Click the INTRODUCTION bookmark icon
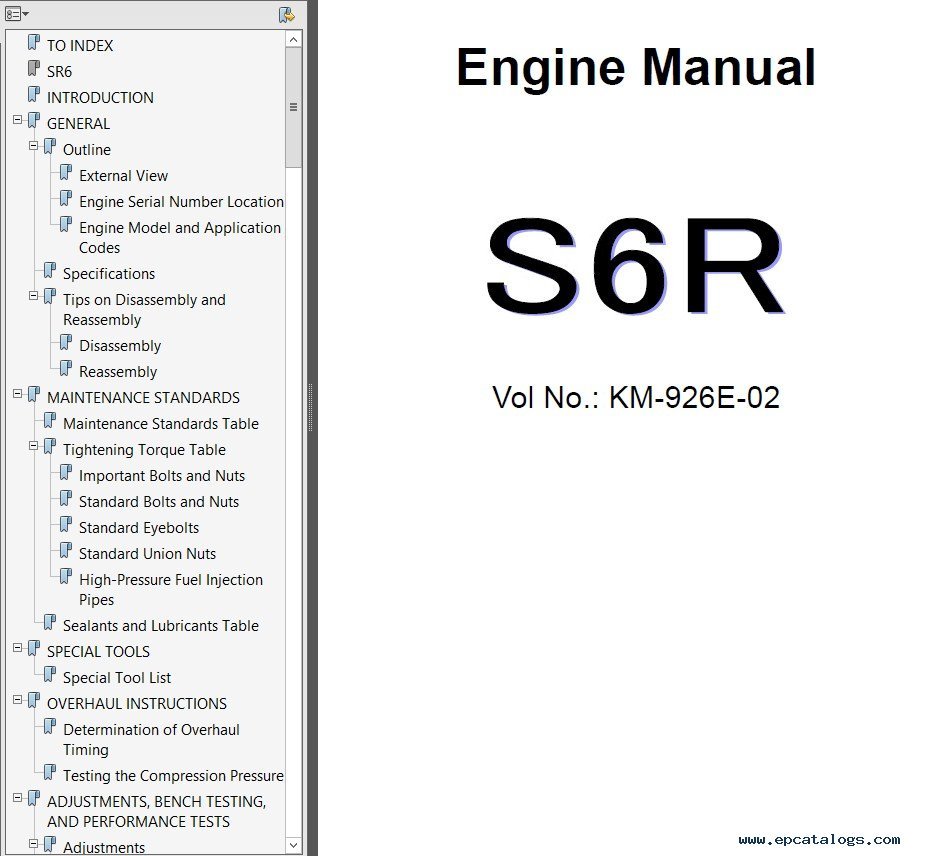951x856 pixels. coord(34,95)
